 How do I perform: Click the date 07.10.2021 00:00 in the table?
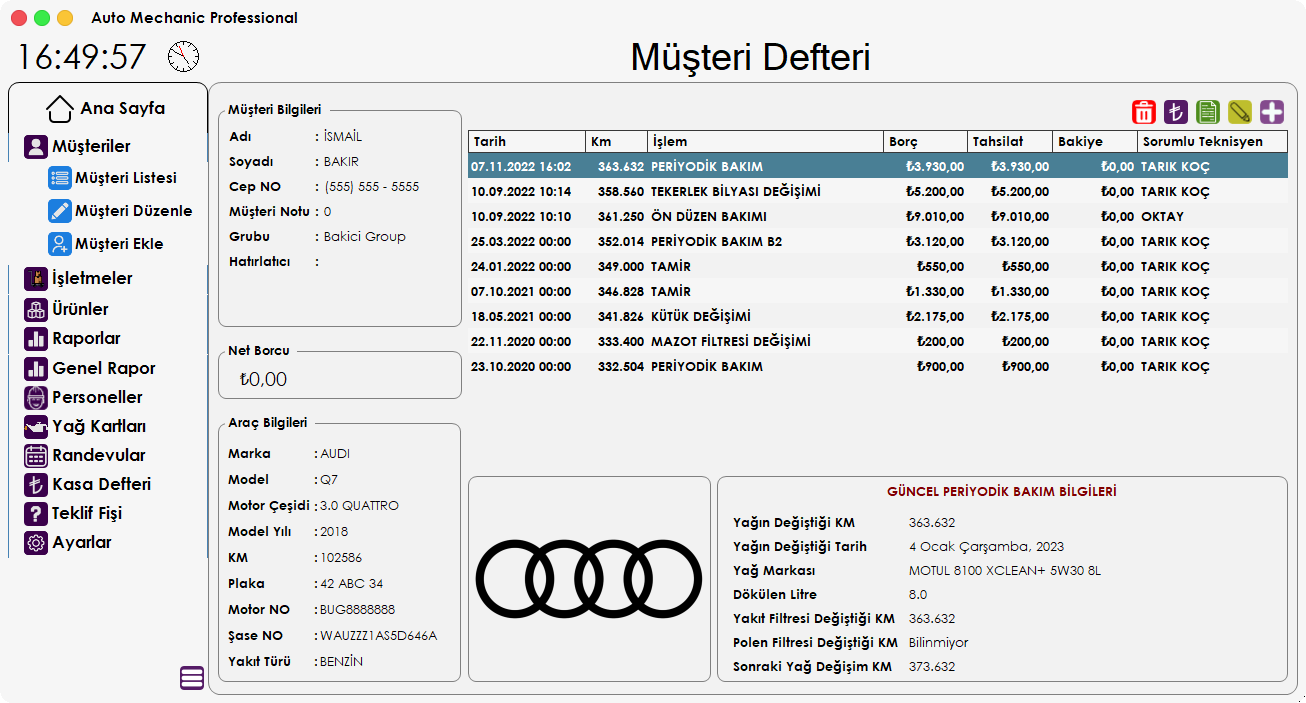point(521,291)
